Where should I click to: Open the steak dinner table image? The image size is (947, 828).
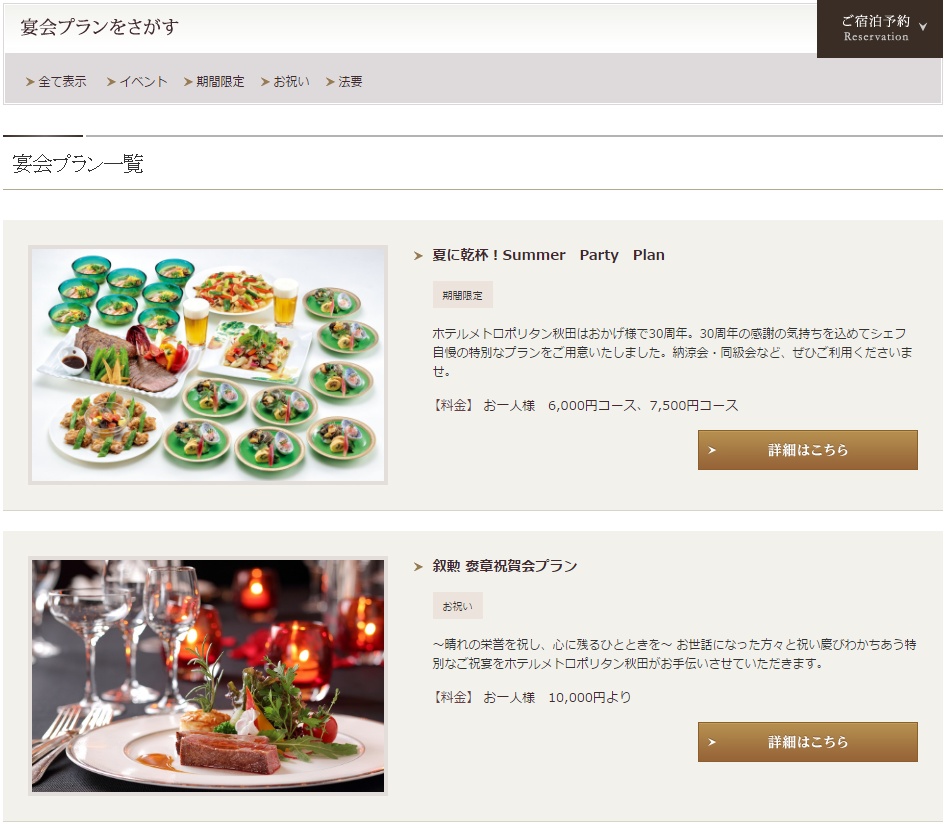[208, 676]
